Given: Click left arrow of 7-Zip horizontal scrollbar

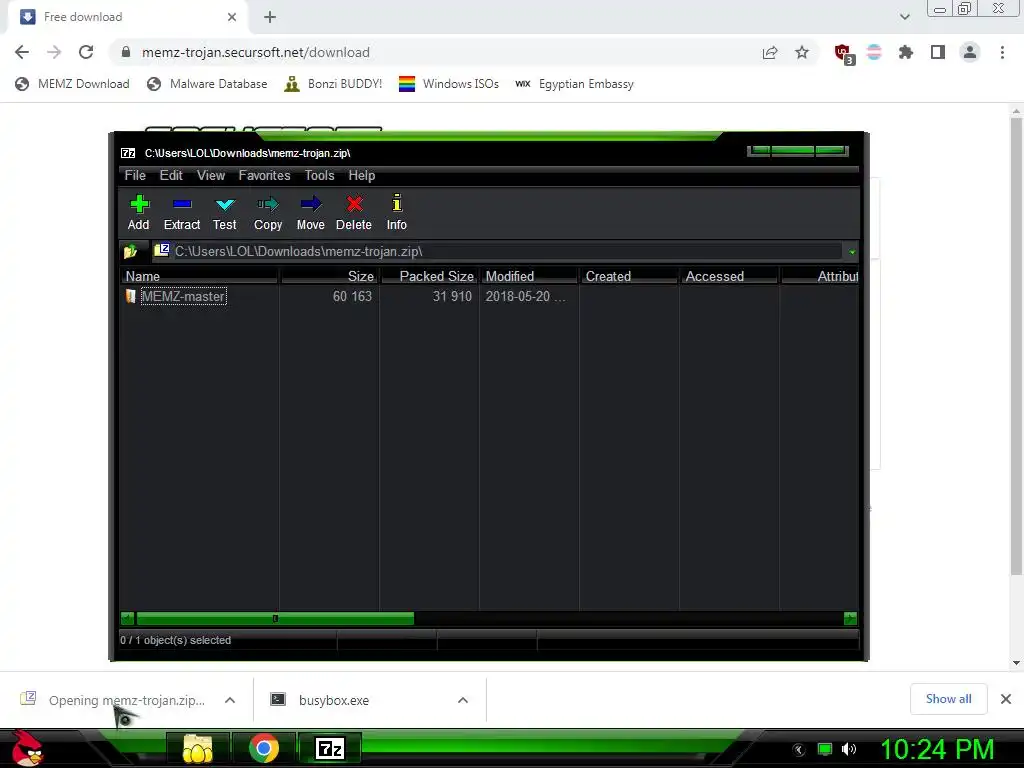Looking at the screenshot, I should pos(128,618).
